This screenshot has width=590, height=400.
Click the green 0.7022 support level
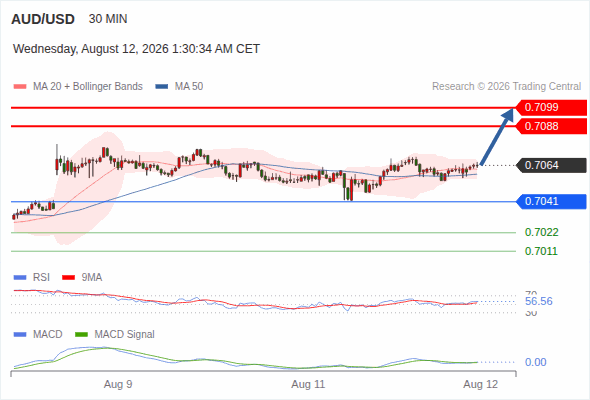click(x=541, y=233)
